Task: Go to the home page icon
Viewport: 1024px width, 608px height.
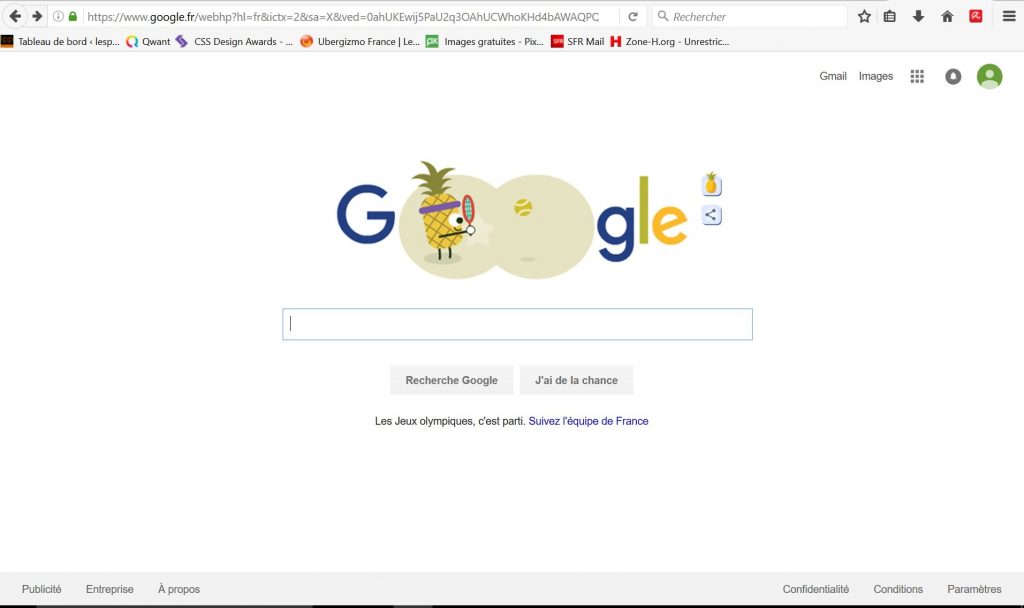Action: tap(947, 16)
